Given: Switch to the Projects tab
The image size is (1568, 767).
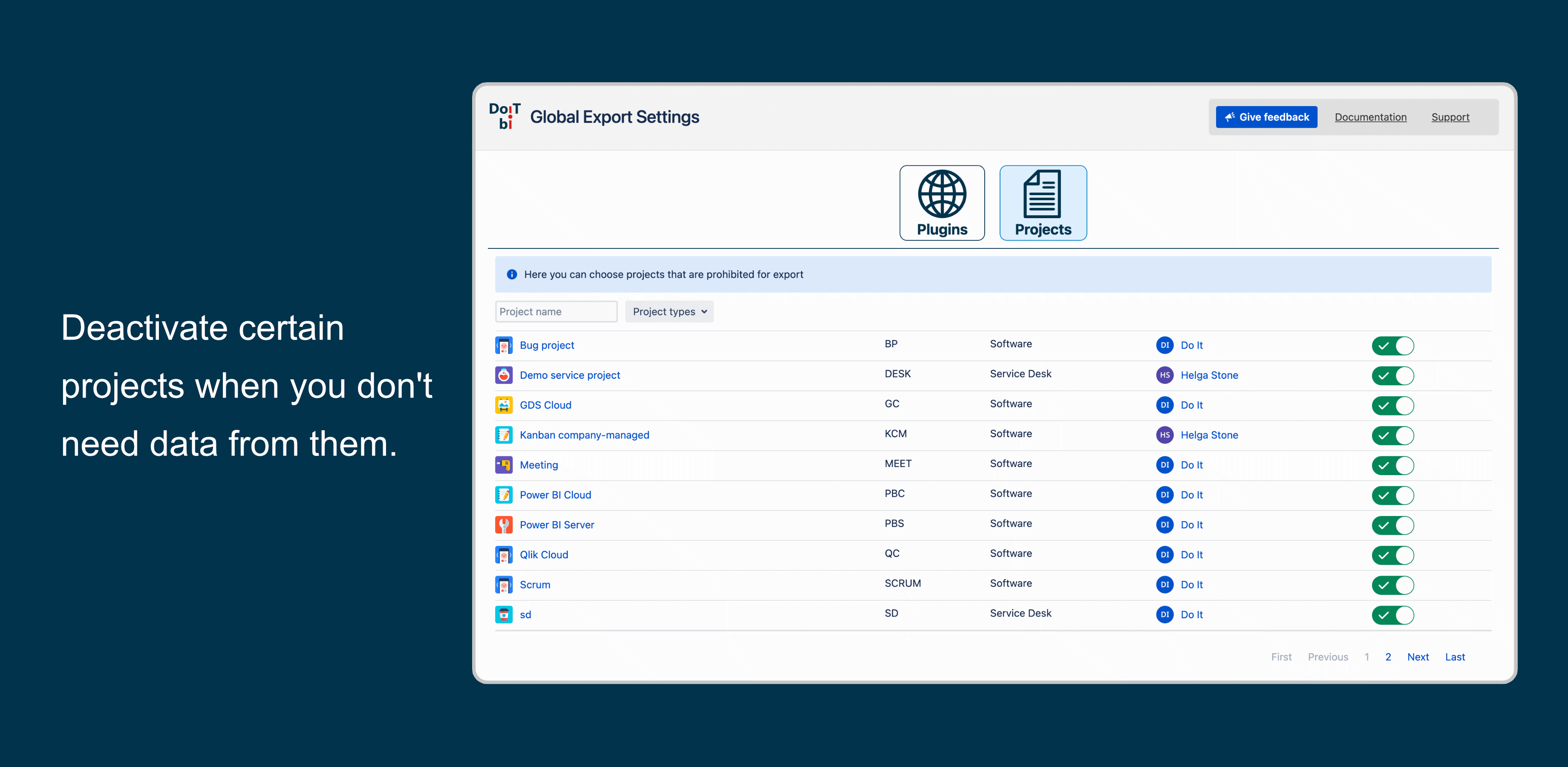Looking at the screenshot, I should pos(1043,203).
